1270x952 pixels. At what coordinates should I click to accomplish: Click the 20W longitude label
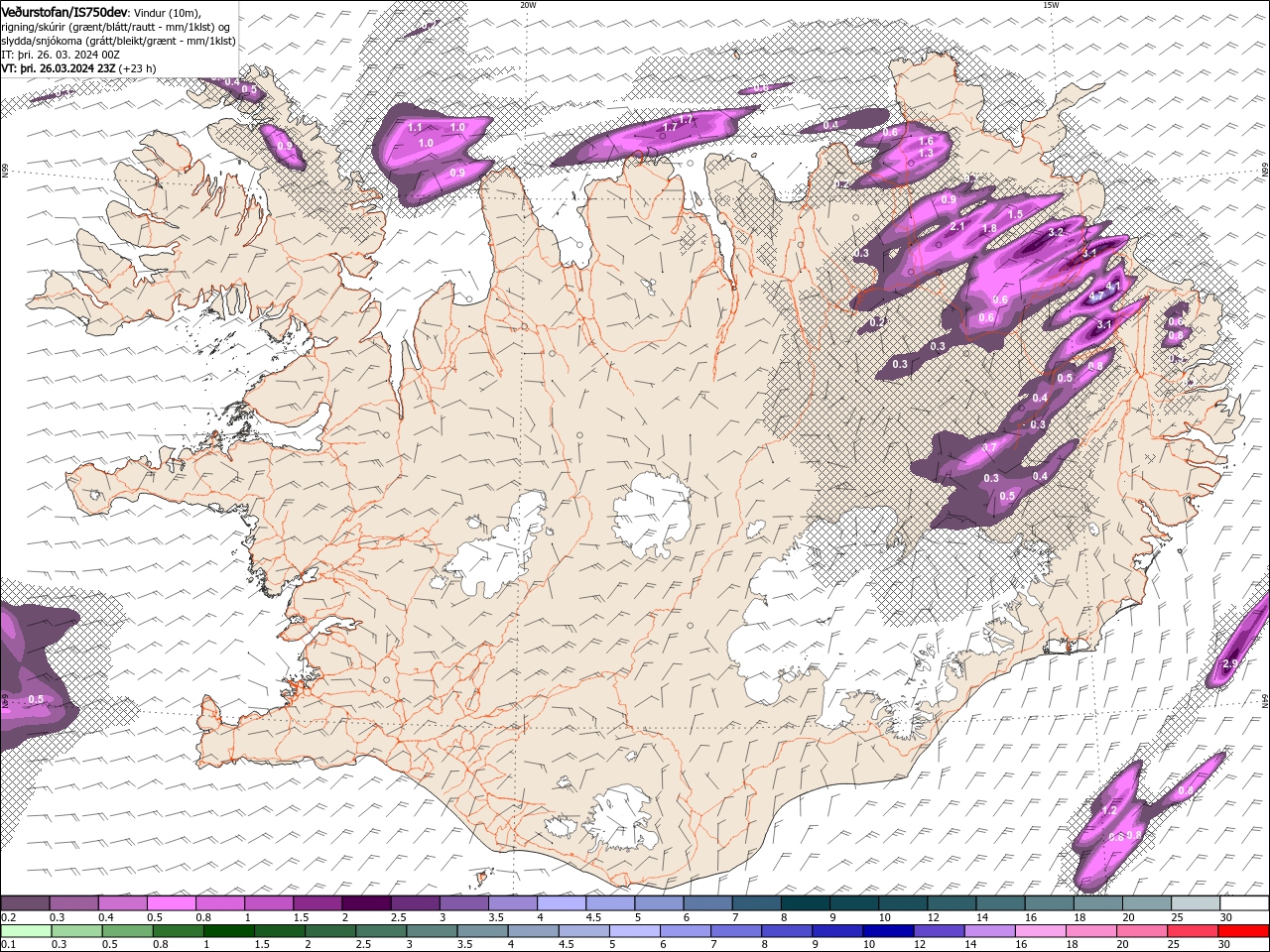(x=528, y=5)
